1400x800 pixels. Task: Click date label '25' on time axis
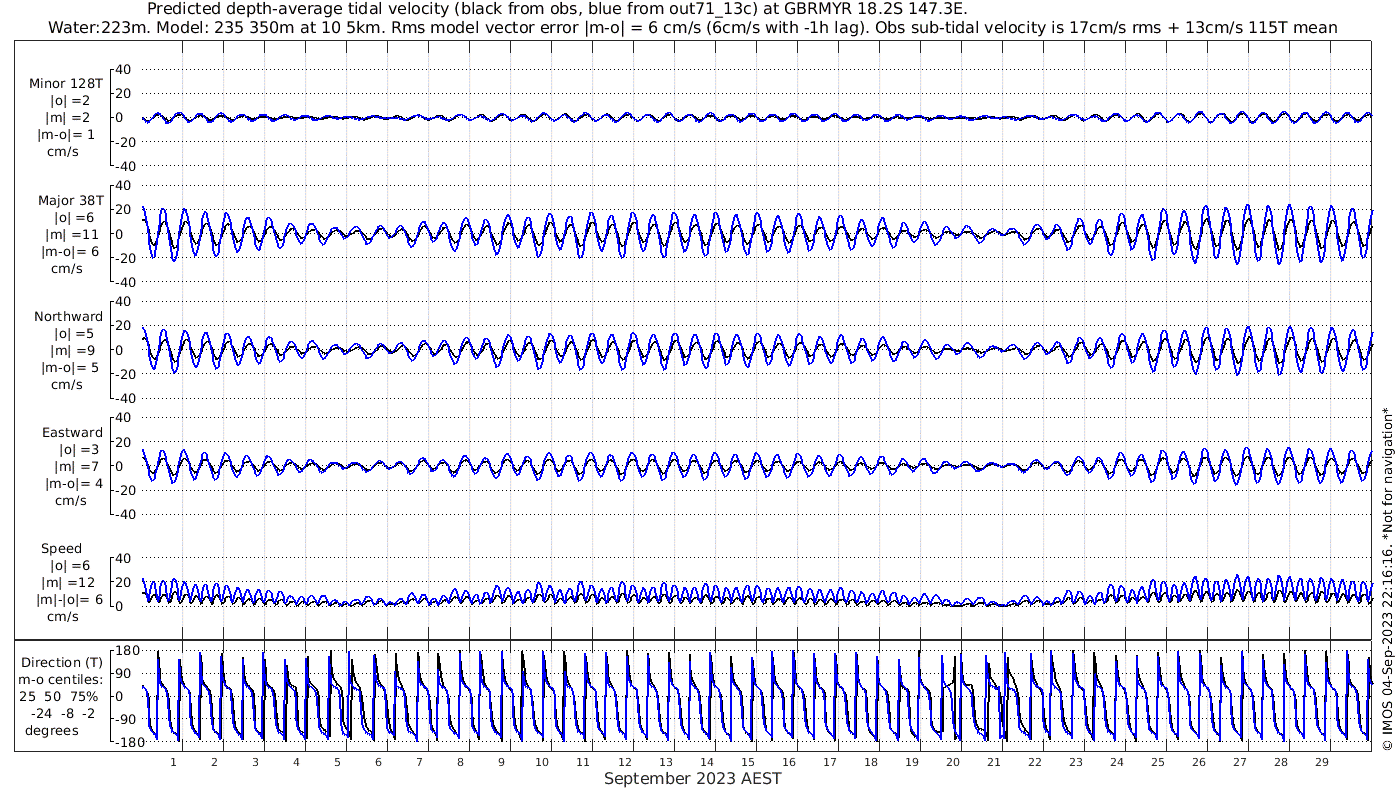(x=1157, y=762)
